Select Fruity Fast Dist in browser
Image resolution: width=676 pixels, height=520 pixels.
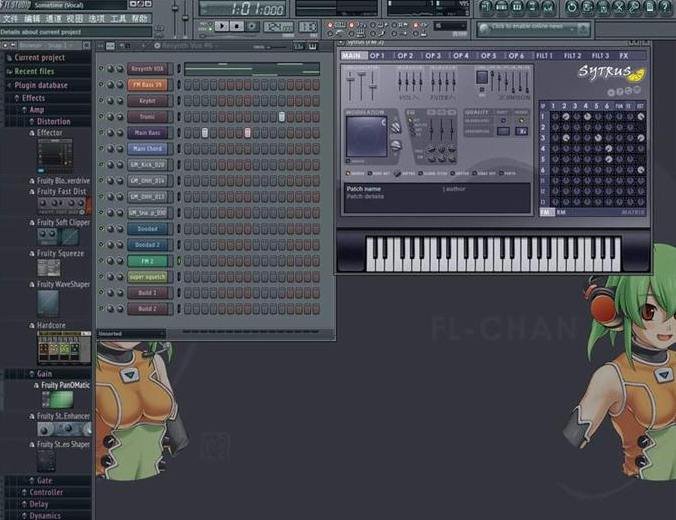(61, 191)
